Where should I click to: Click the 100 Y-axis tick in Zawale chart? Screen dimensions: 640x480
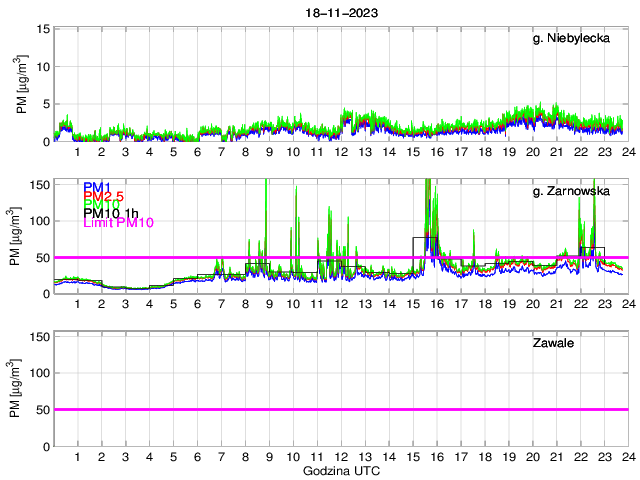point(38,372)
